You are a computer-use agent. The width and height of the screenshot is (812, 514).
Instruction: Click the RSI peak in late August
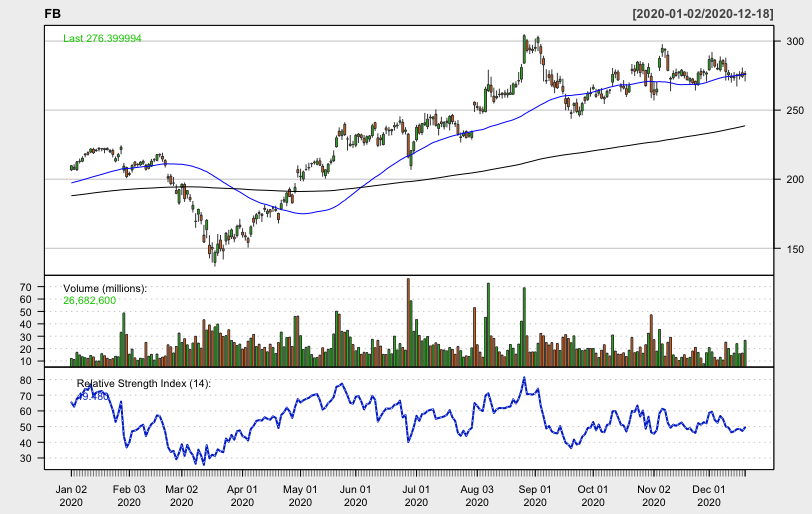[x=524, y=377]
